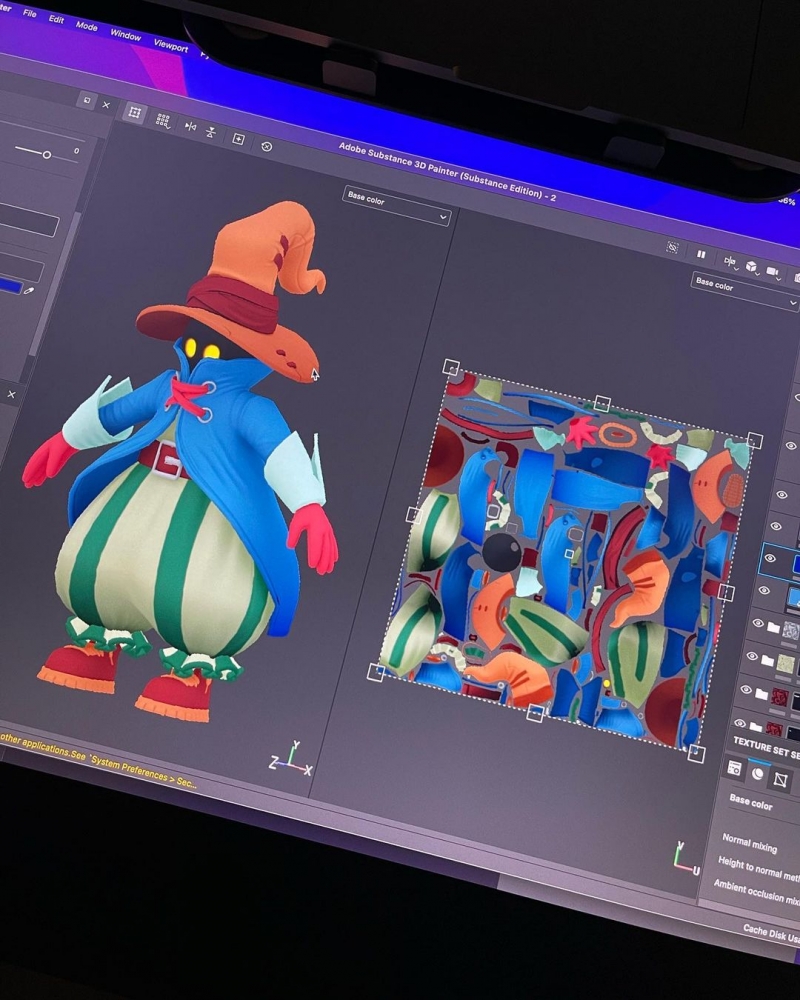Switch to the crescent moon settings tab
Viewport: 800px width, 1000px height.
(x=757, y=774)
